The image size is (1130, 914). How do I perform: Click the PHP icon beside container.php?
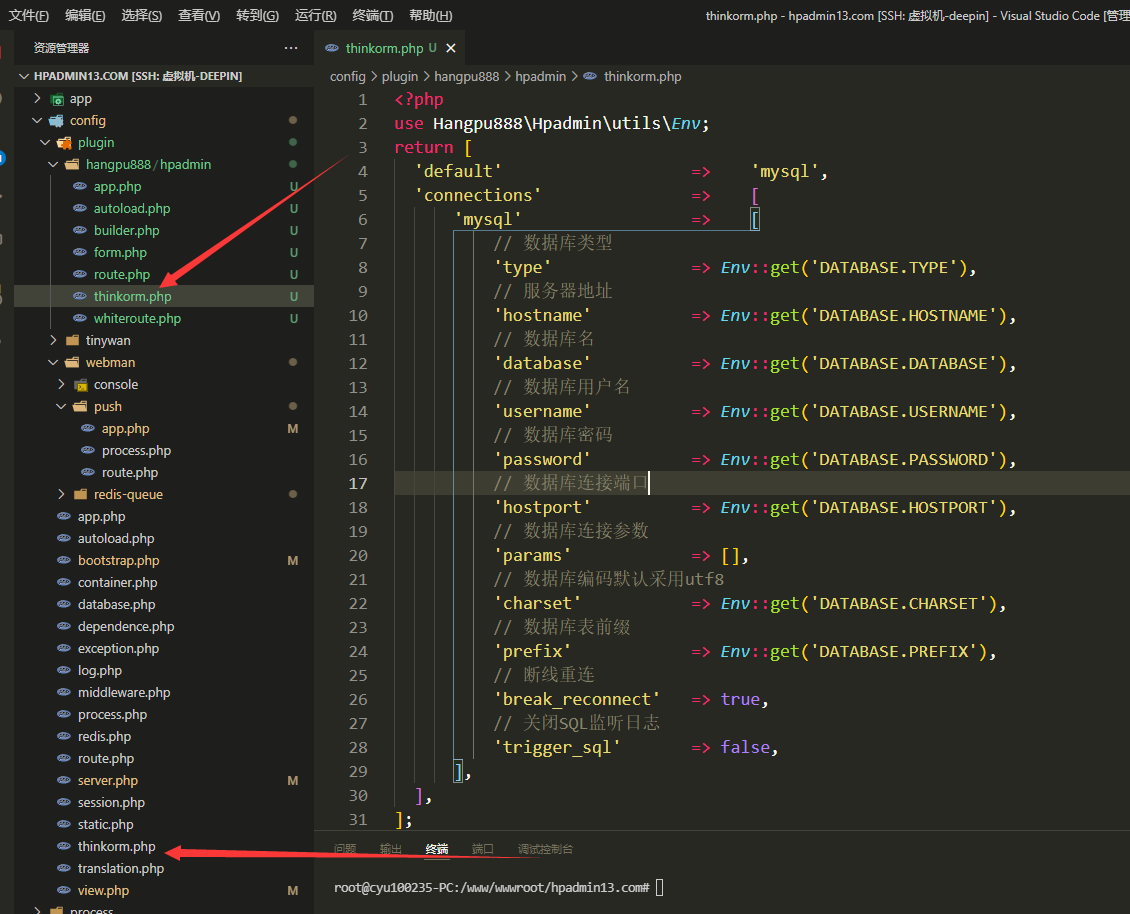point(64,582)
